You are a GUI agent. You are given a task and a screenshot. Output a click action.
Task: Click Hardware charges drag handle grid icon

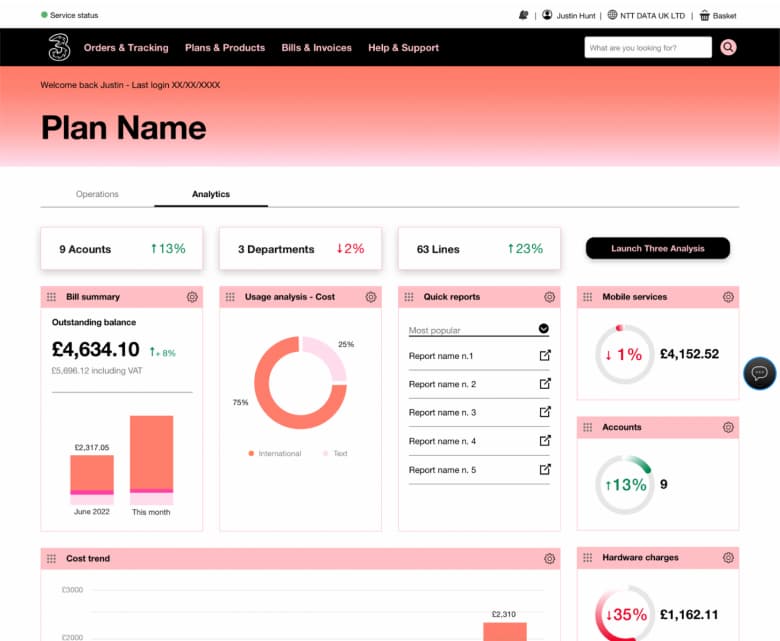click(x=587, y=557)
